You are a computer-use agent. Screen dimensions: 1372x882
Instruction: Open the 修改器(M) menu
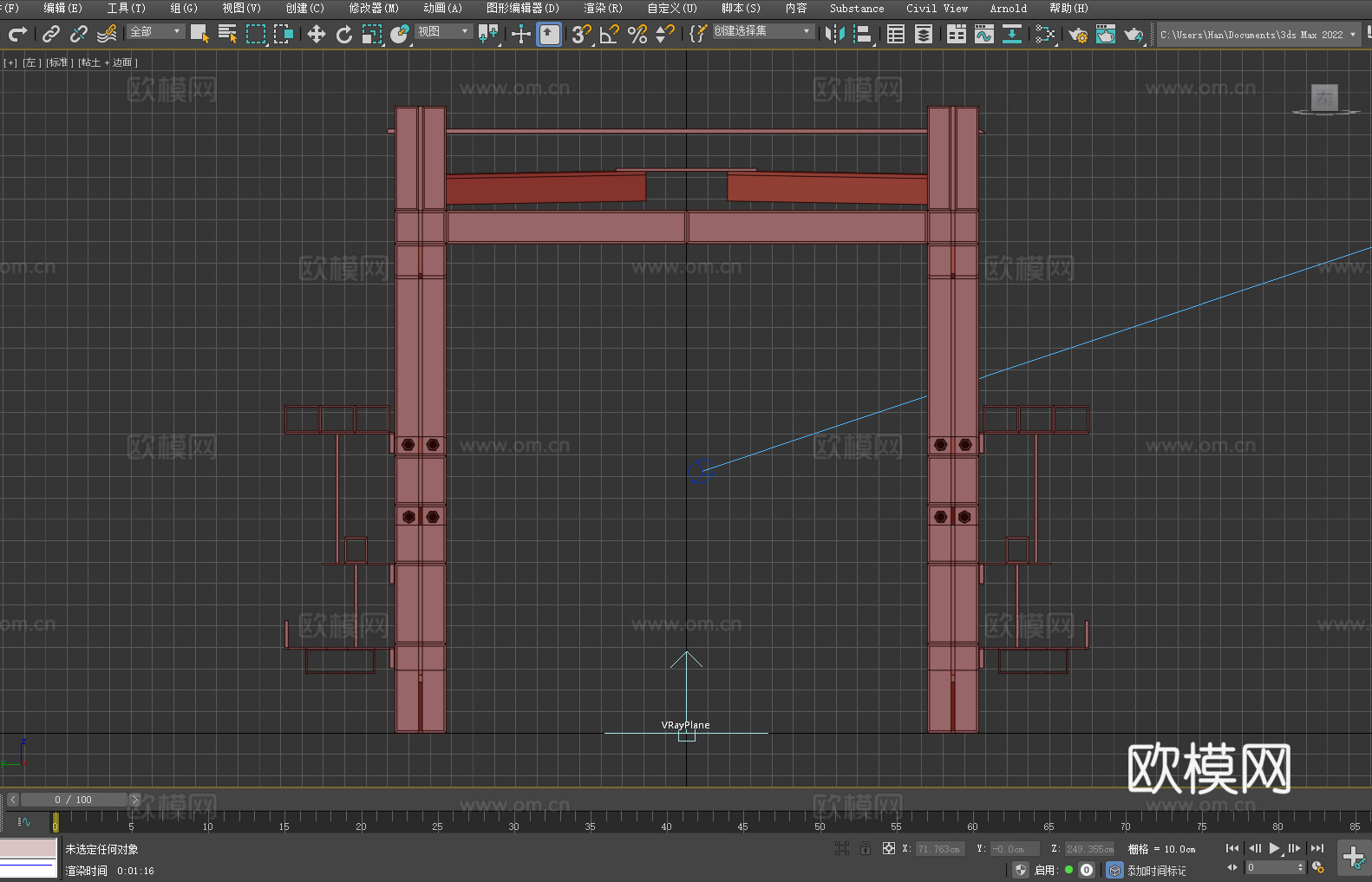click(374, 8)
